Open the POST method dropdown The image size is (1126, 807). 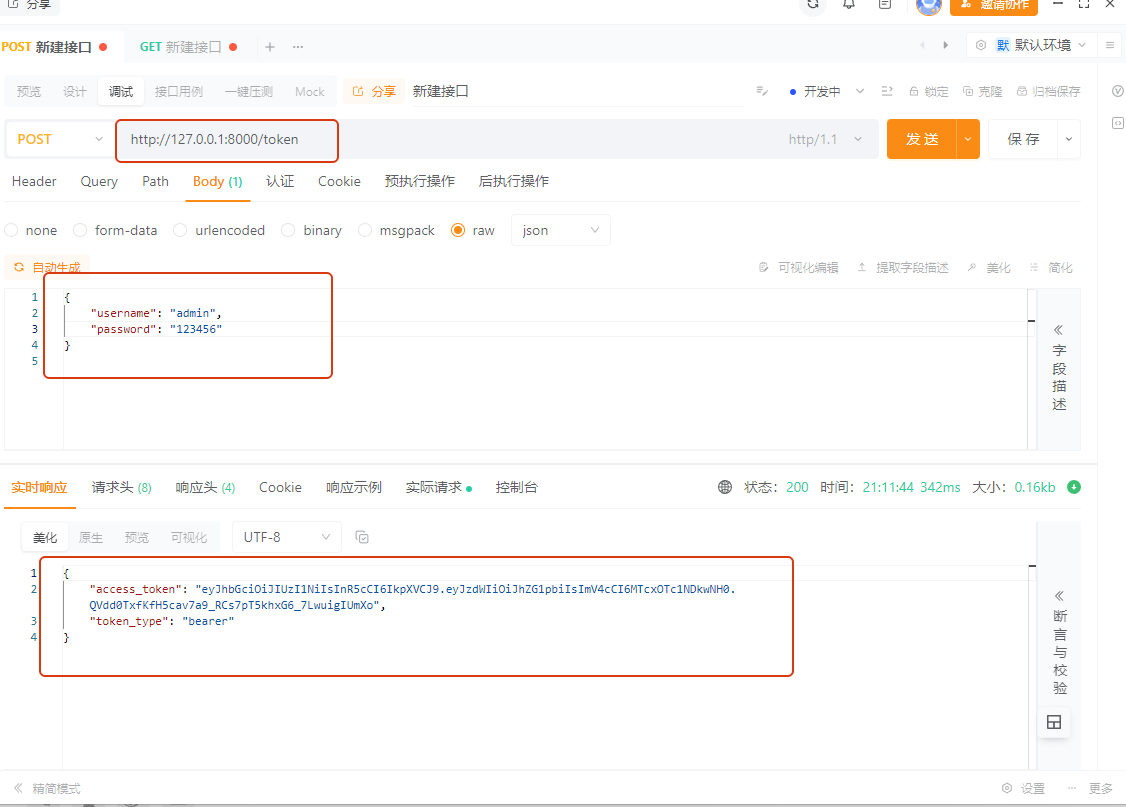59,139
